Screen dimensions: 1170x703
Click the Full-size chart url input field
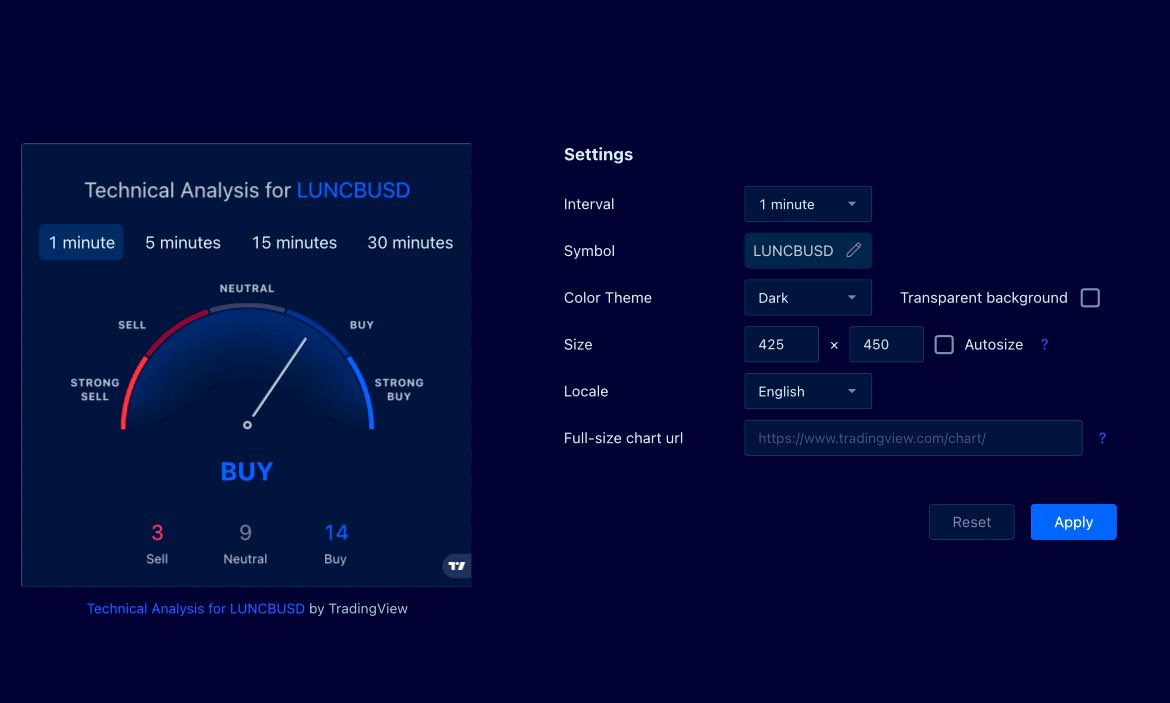(x=913, y=438)
